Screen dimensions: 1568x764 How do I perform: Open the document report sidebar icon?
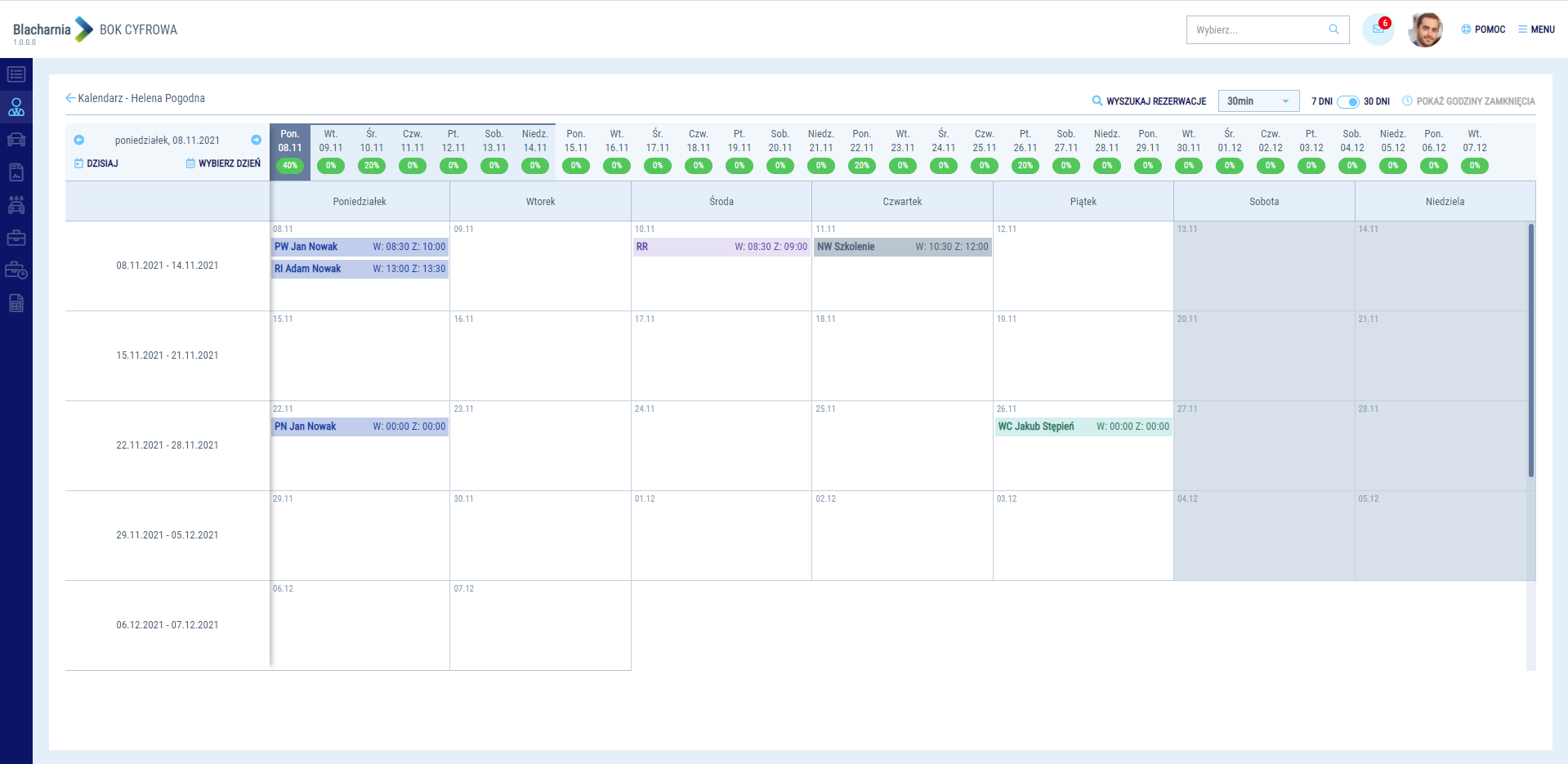pyautogui.click(x=16, y=172)
